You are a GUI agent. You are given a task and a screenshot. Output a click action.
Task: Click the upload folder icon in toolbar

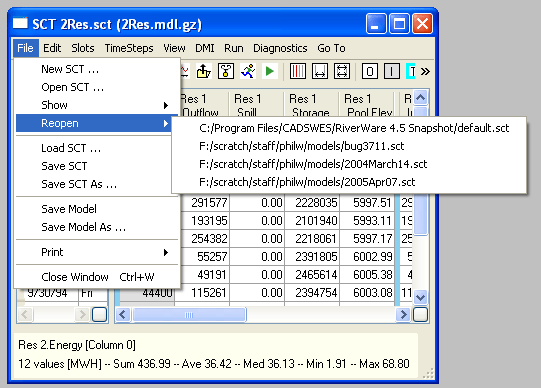tap(204, 71)
